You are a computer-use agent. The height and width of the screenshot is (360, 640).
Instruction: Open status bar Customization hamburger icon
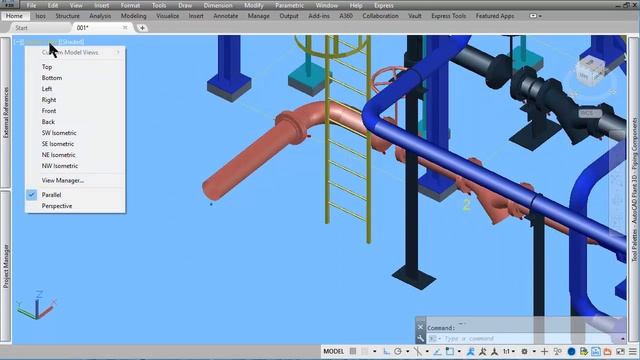click(x=633, y=351)
